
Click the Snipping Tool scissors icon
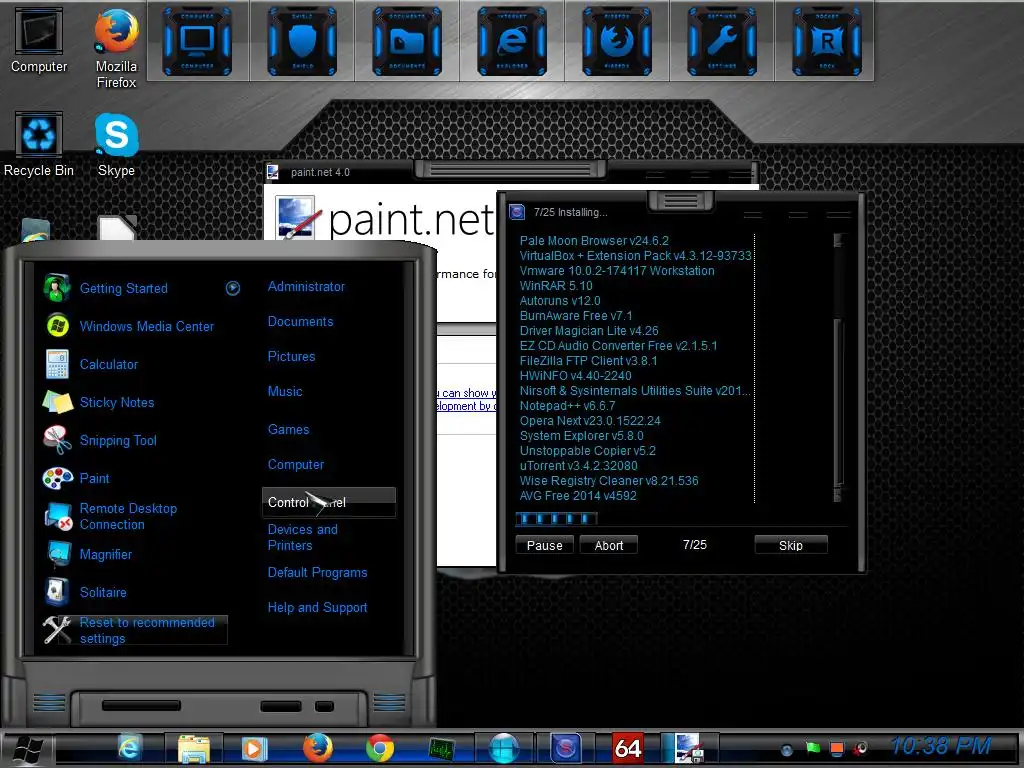57,440
